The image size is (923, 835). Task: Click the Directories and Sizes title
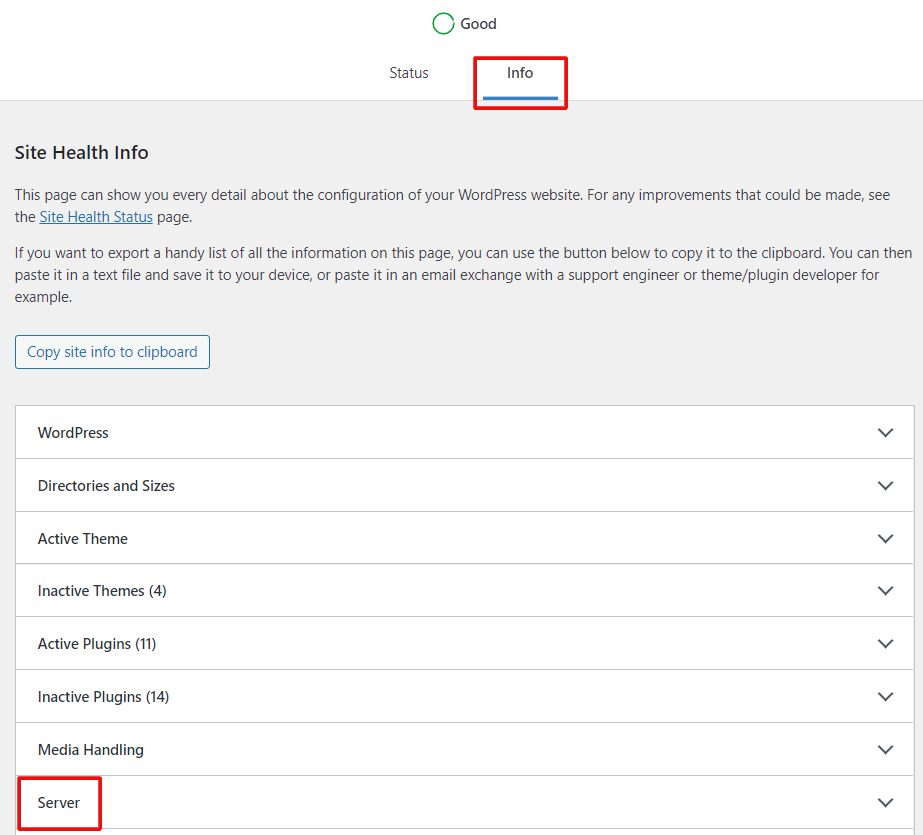(106, 485)
